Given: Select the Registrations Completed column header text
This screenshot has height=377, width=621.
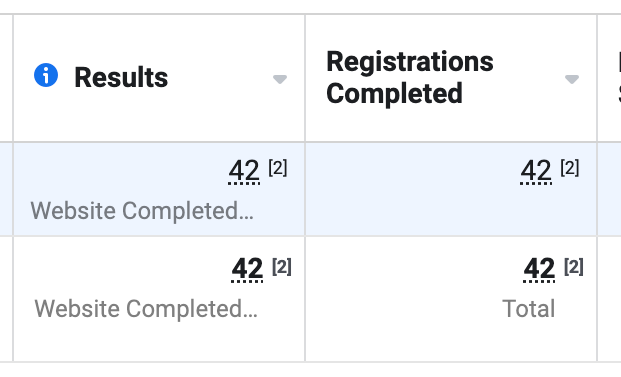Looking at the screenshot, I should 410,78.
